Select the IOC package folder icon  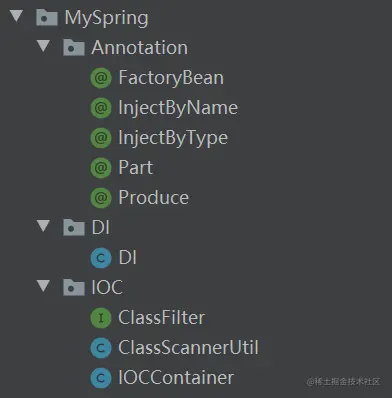pyautogui.click(x=74, y=287)
